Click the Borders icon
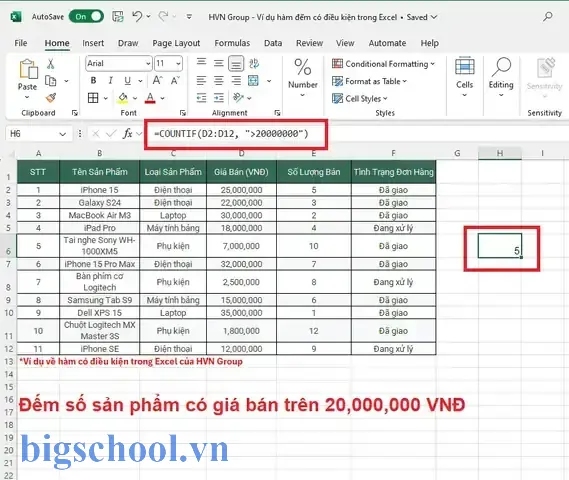 pyautogui.click(x=93, y=98)
